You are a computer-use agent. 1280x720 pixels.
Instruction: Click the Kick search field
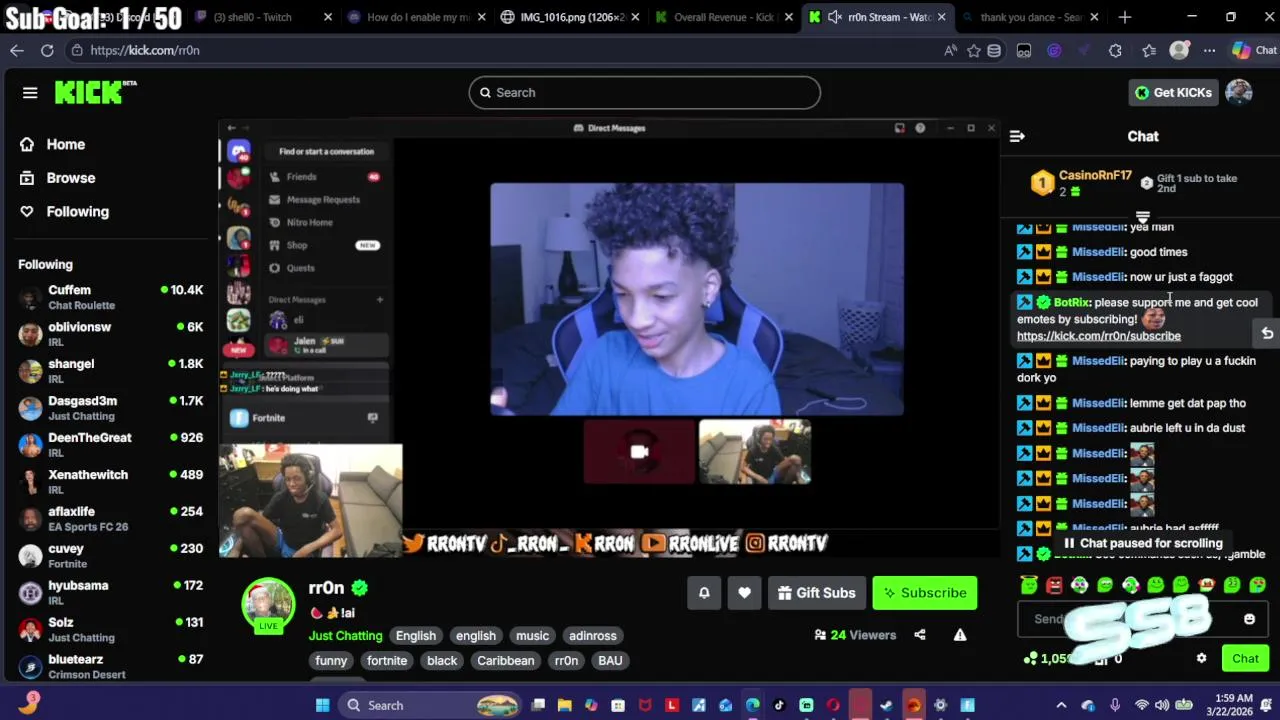pos(644,92)
